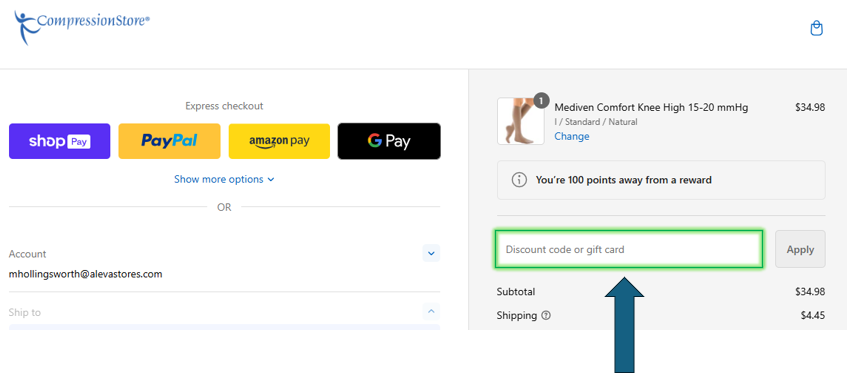Open the shopping bag cart icon
This screenshot has width=854, height=375.
point(816,28)
